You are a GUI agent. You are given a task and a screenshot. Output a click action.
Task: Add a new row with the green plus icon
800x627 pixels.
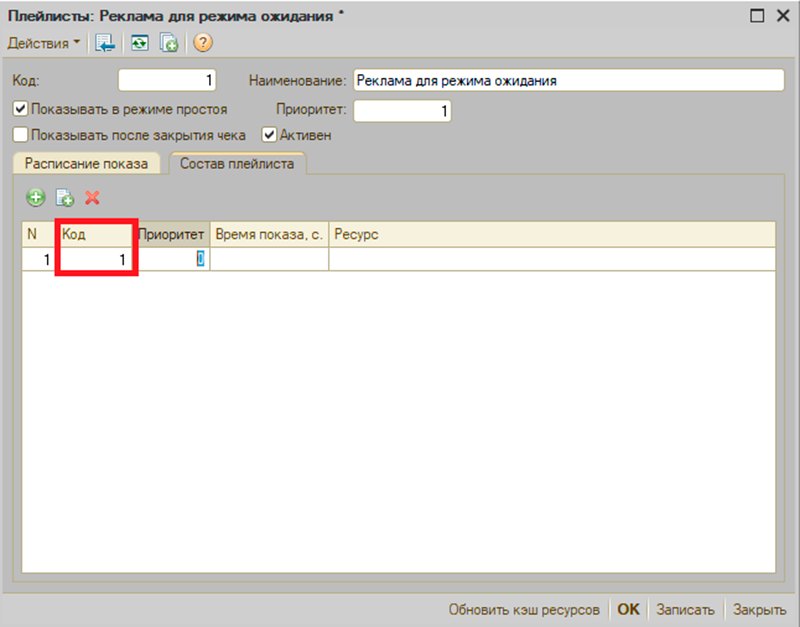point(36,197)
